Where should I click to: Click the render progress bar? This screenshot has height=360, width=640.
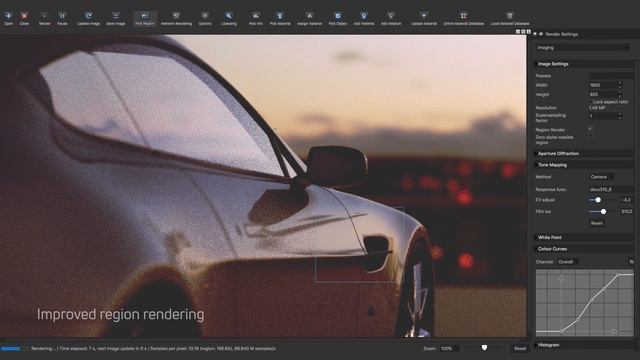pos(14,349)
